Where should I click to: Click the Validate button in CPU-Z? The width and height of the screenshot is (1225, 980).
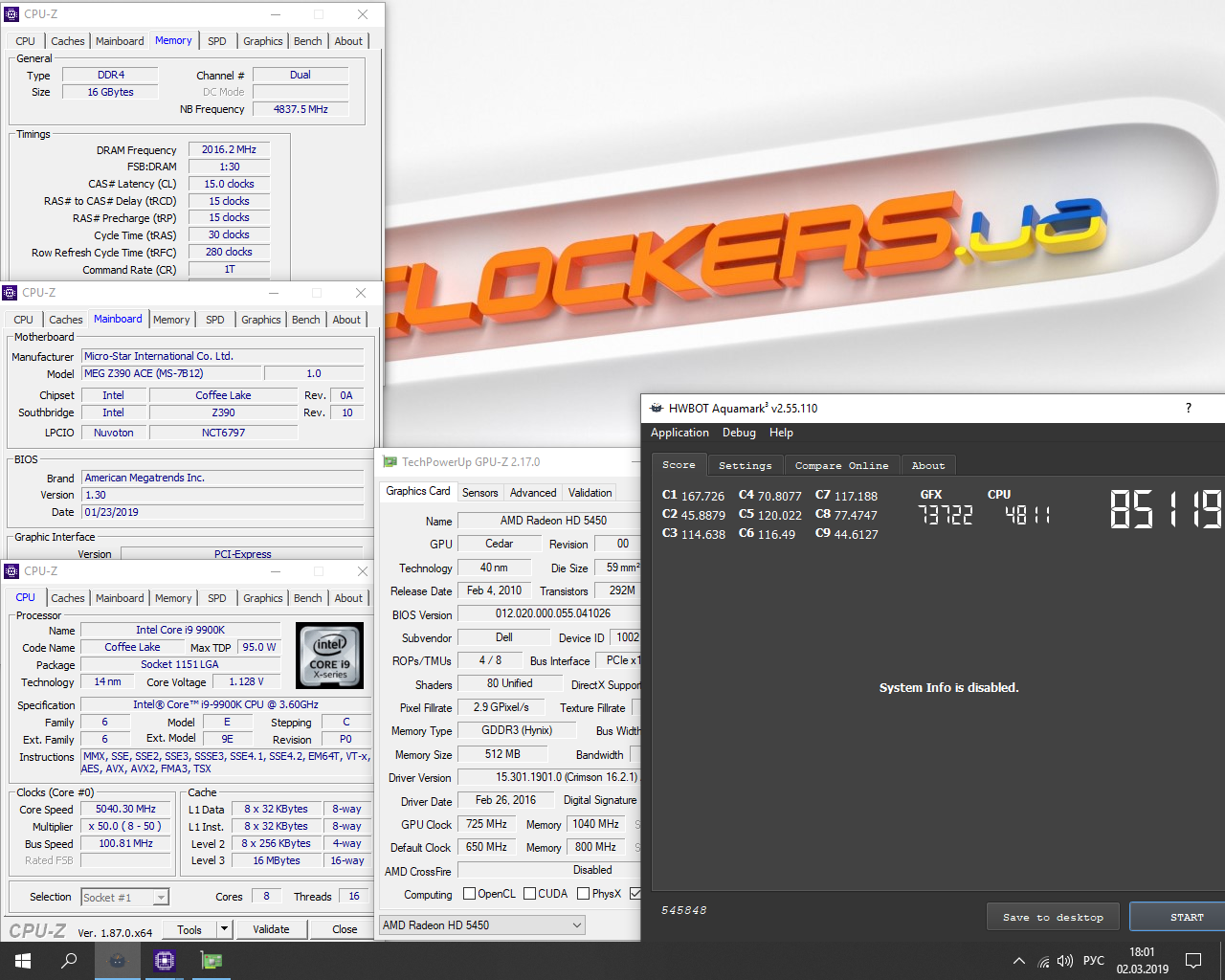271,928
